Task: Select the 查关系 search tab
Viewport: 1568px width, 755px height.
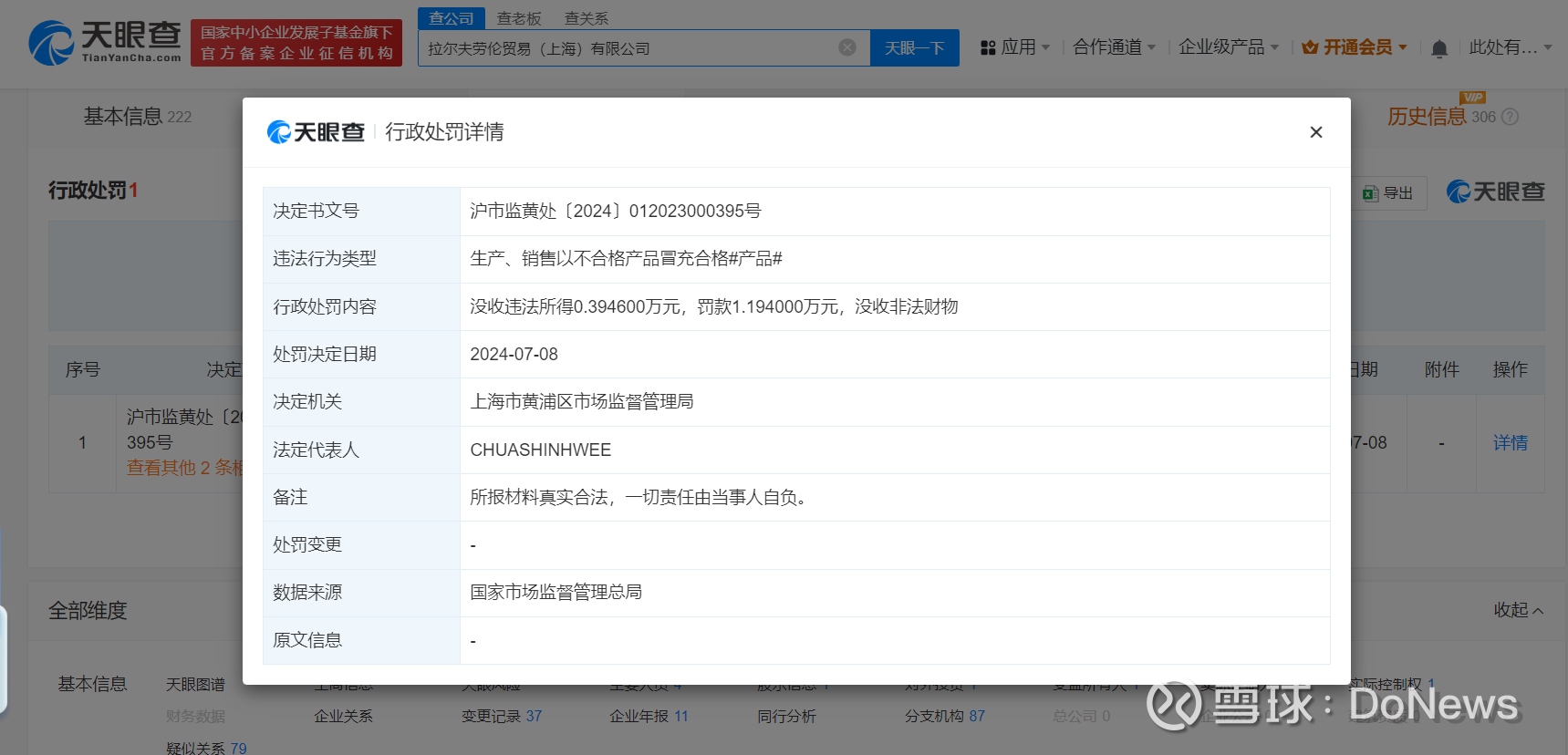Action: point(587,18)
